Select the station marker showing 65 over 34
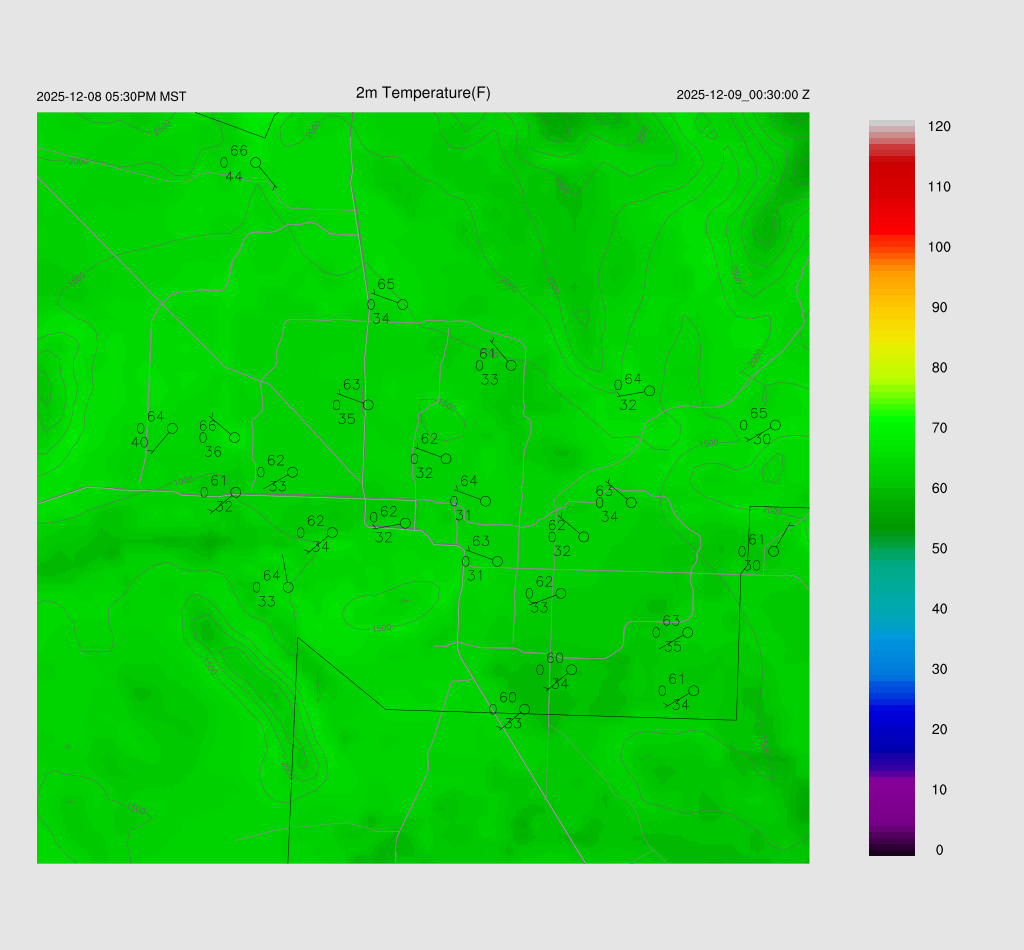Image resolution: width=1024 pixels, height=950 pixels. (402, 304)
